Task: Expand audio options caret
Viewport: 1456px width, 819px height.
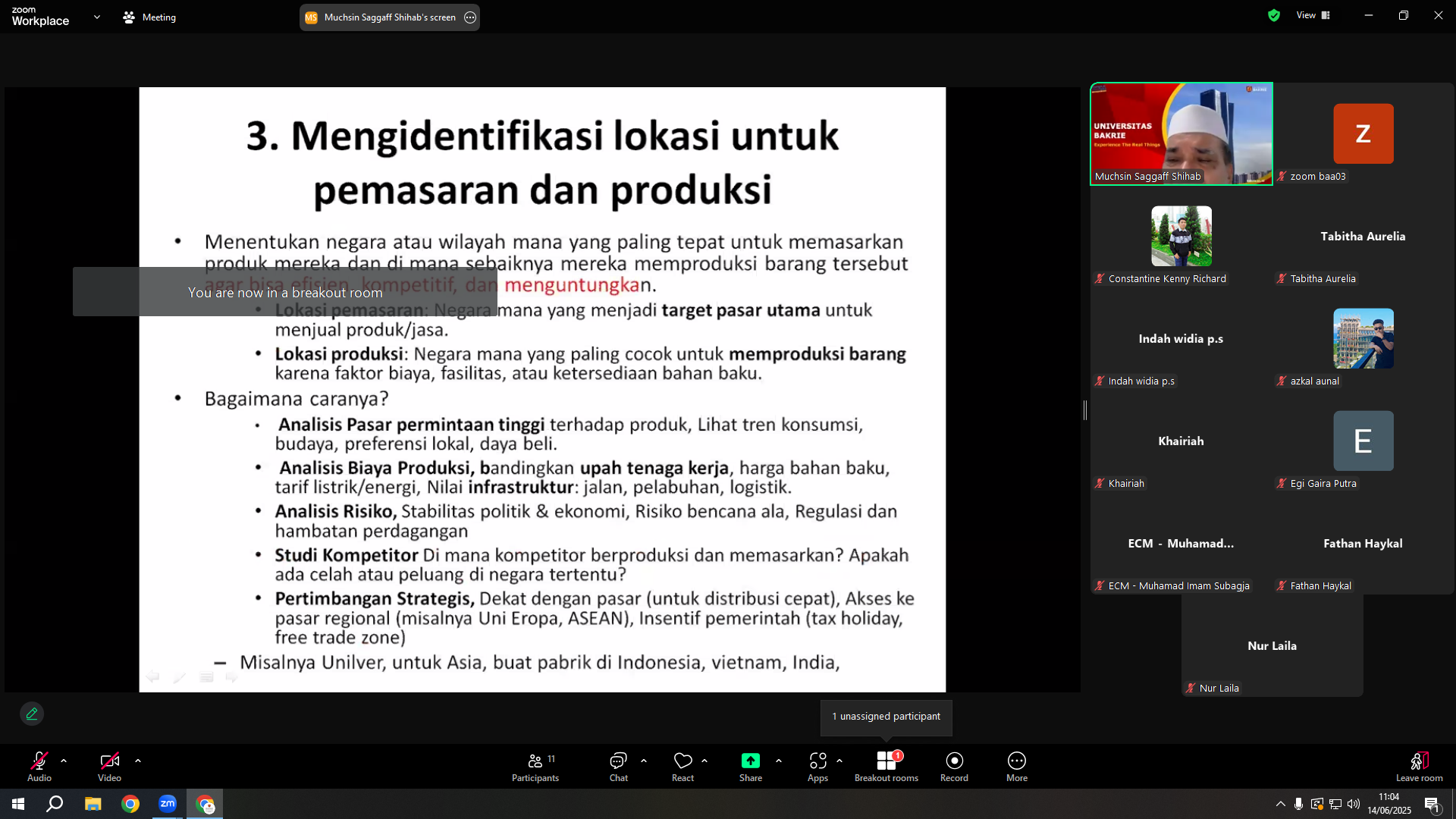Action: pos(64,760)
